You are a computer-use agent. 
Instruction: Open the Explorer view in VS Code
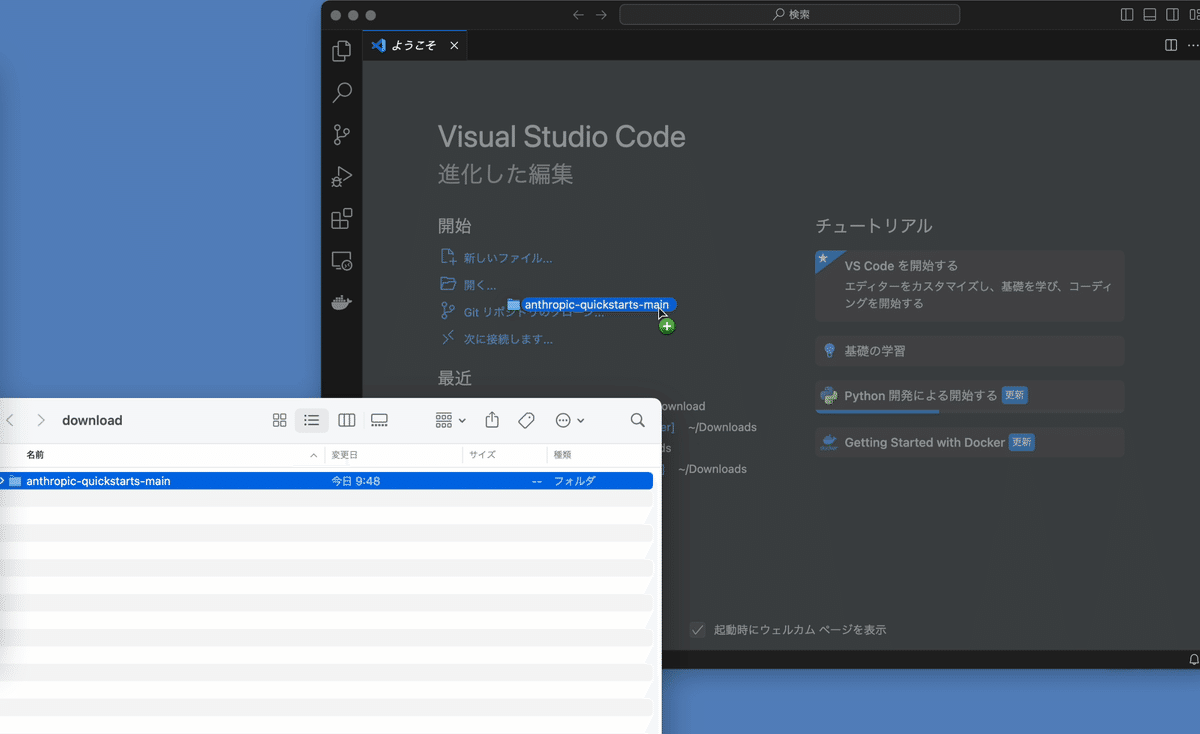click(342, 51)
